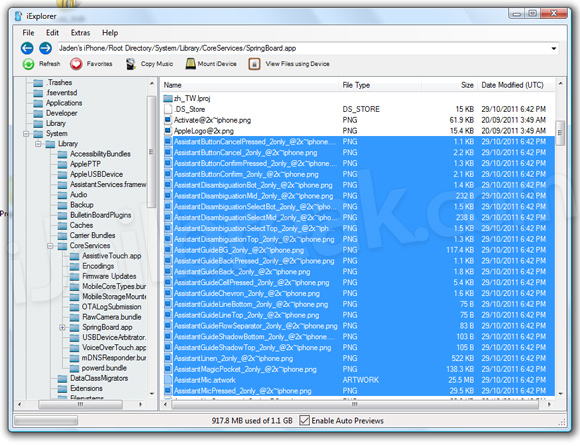This screenshot has width=580, height=446.
Task: Click the Encodings folder icon
Action: click(x=75, y=266)
